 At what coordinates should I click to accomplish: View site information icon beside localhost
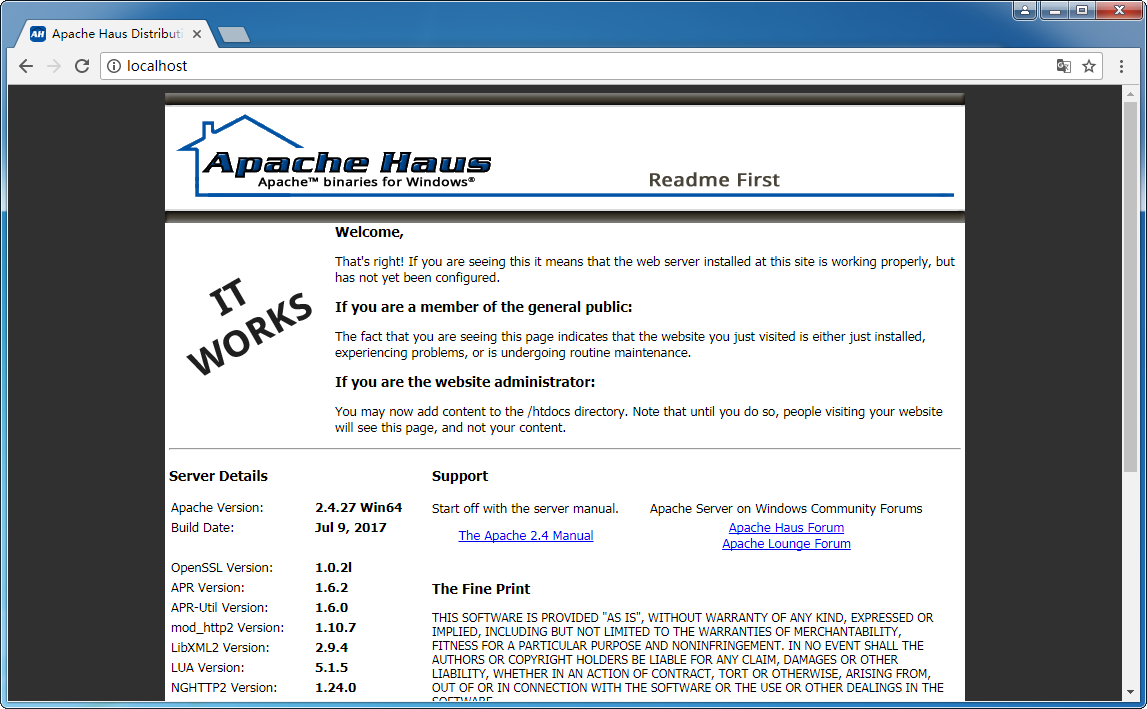pos(114,66)
